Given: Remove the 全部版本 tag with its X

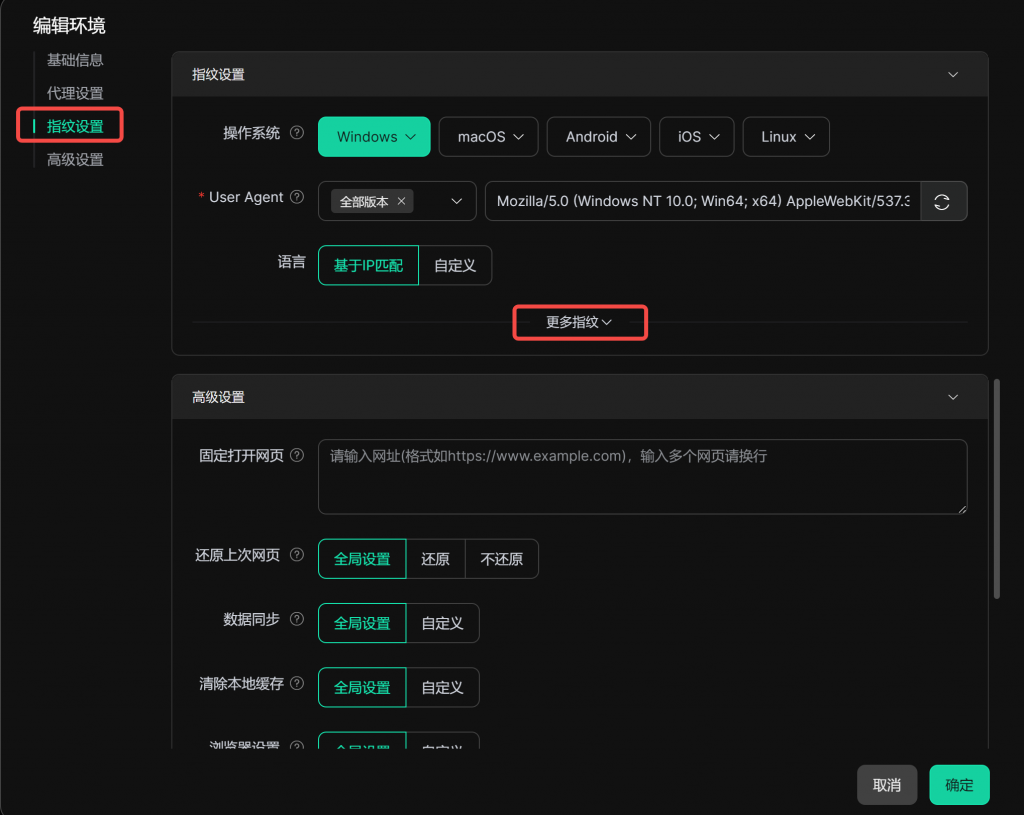Looking at the screenshot, I should 401,201.
